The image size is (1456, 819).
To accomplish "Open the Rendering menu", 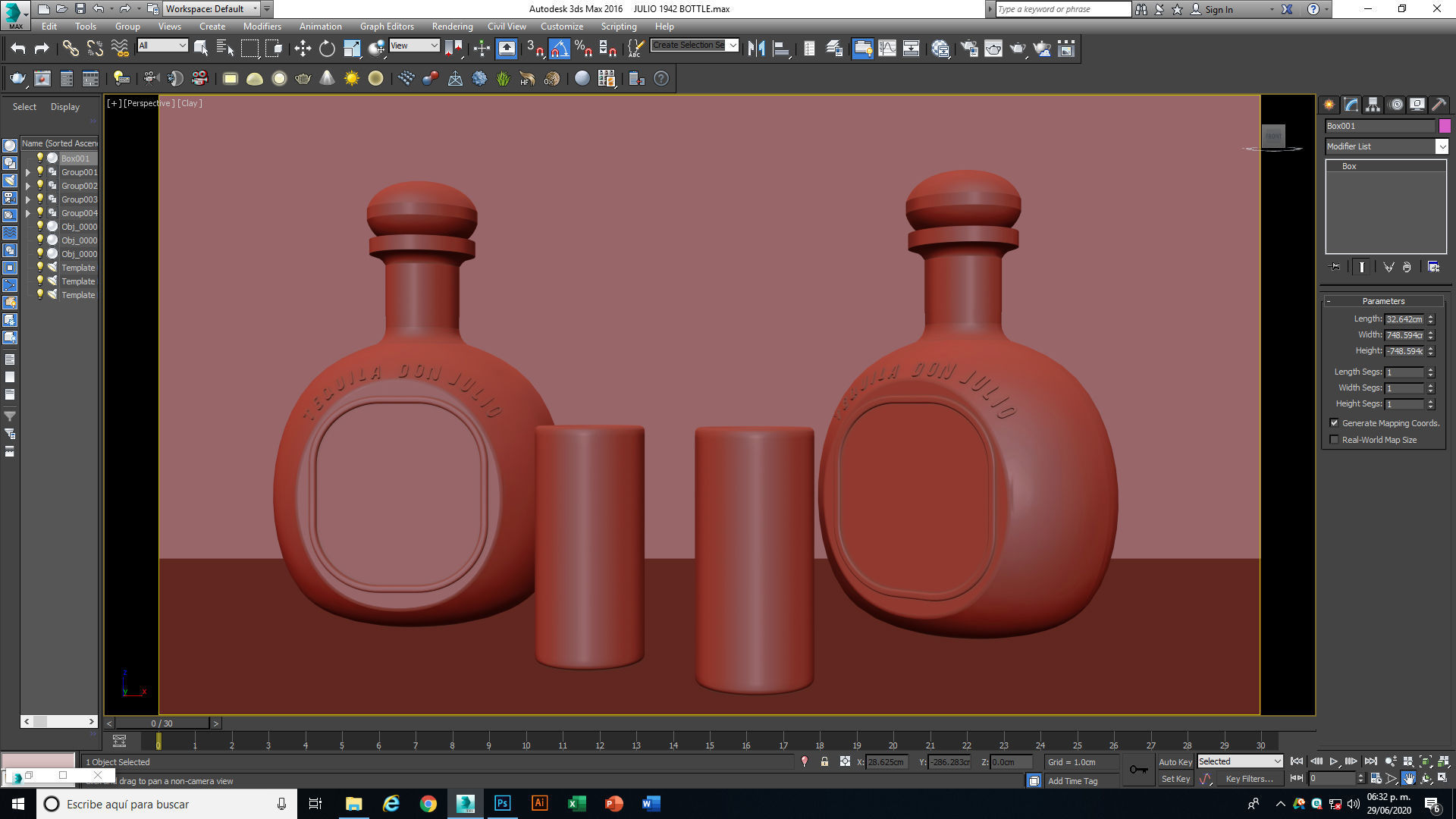I will 452,27.
